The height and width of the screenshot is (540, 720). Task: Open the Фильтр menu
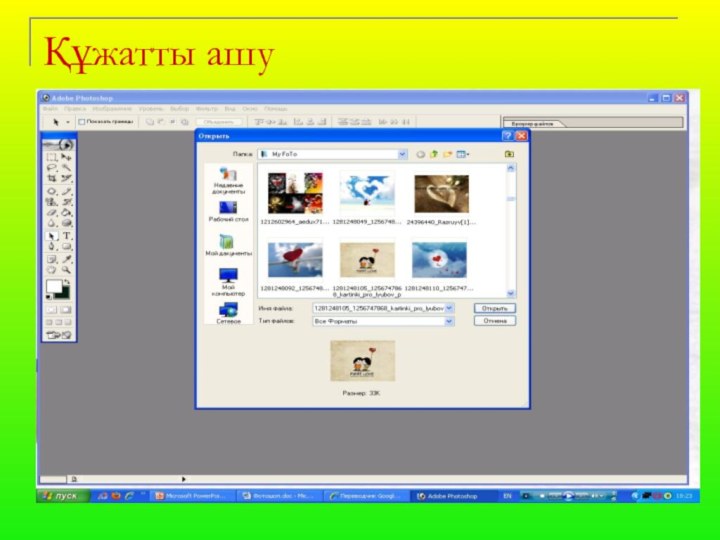pyautogui.click(x=206, y=108)
